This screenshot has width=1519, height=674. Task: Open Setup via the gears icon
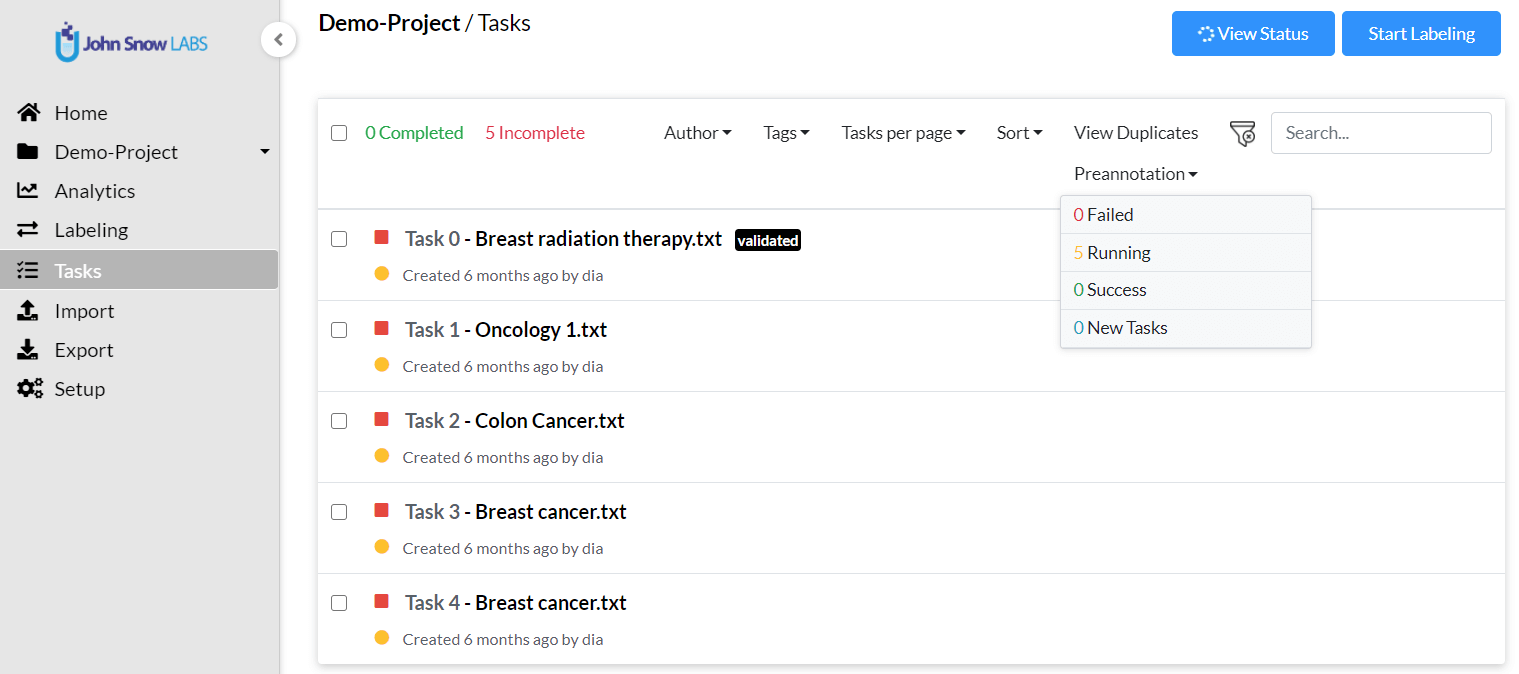click(30, 389)
